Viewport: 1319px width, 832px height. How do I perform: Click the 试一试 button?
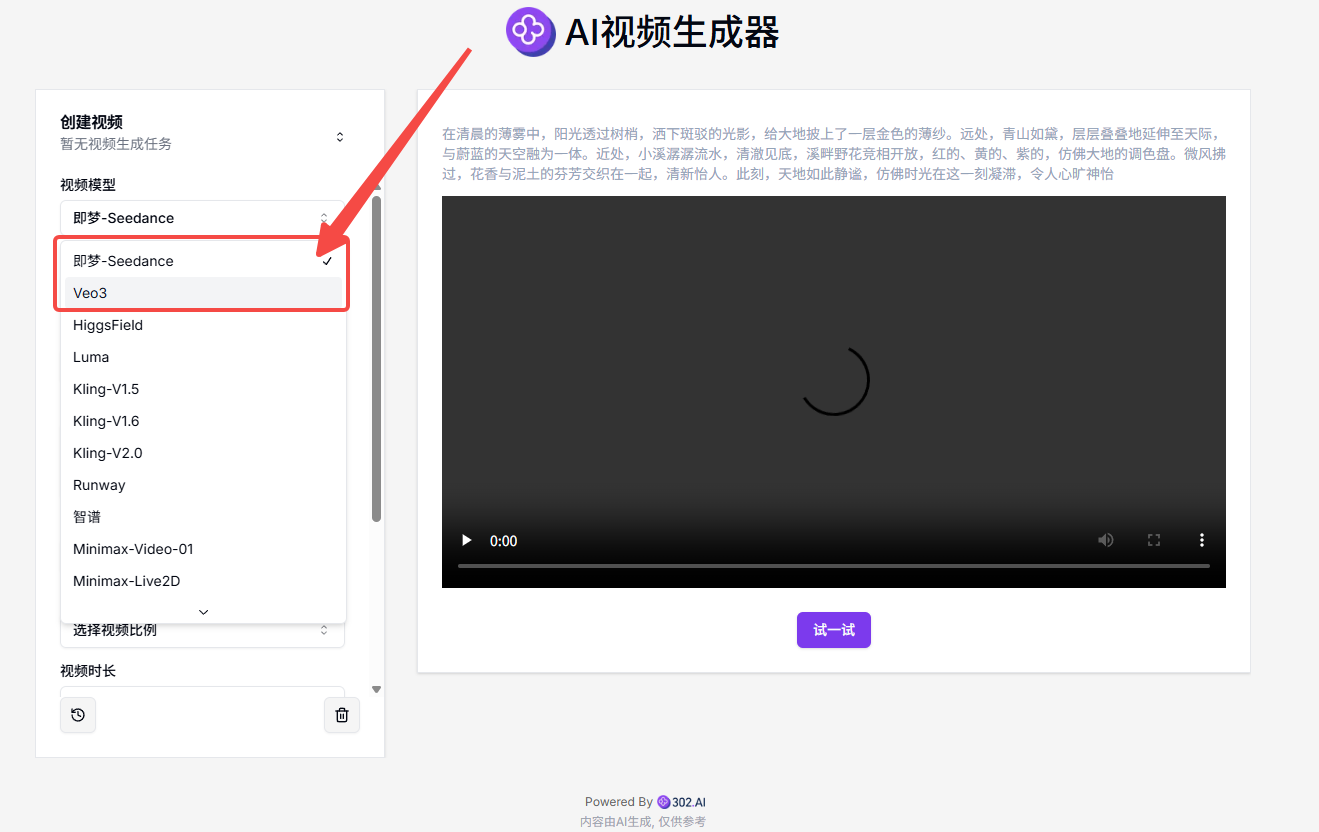pos(834,630)
